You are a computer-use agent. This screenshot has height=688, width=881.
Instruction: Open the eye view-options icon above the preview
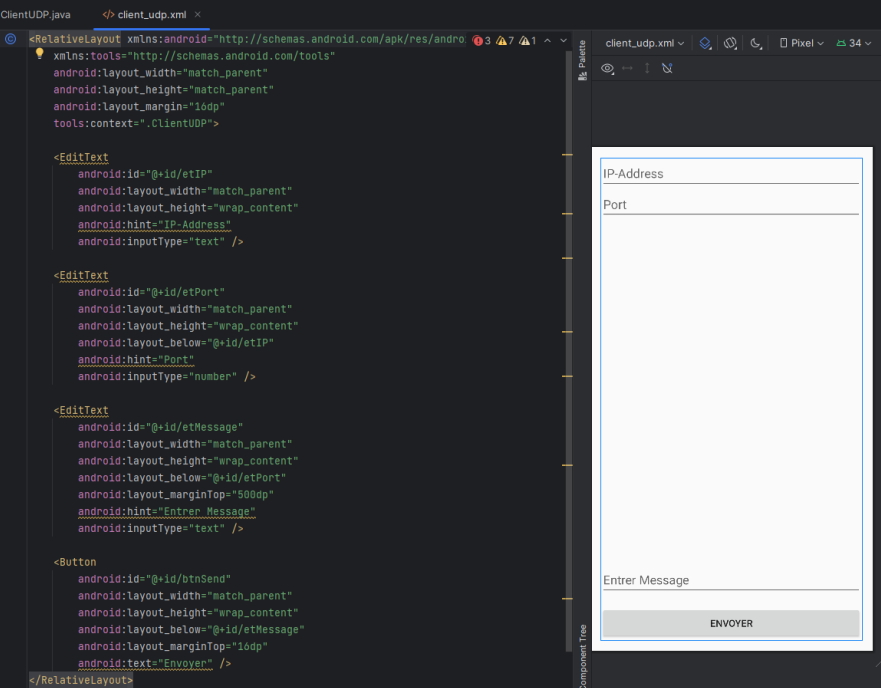click(608, 68)
